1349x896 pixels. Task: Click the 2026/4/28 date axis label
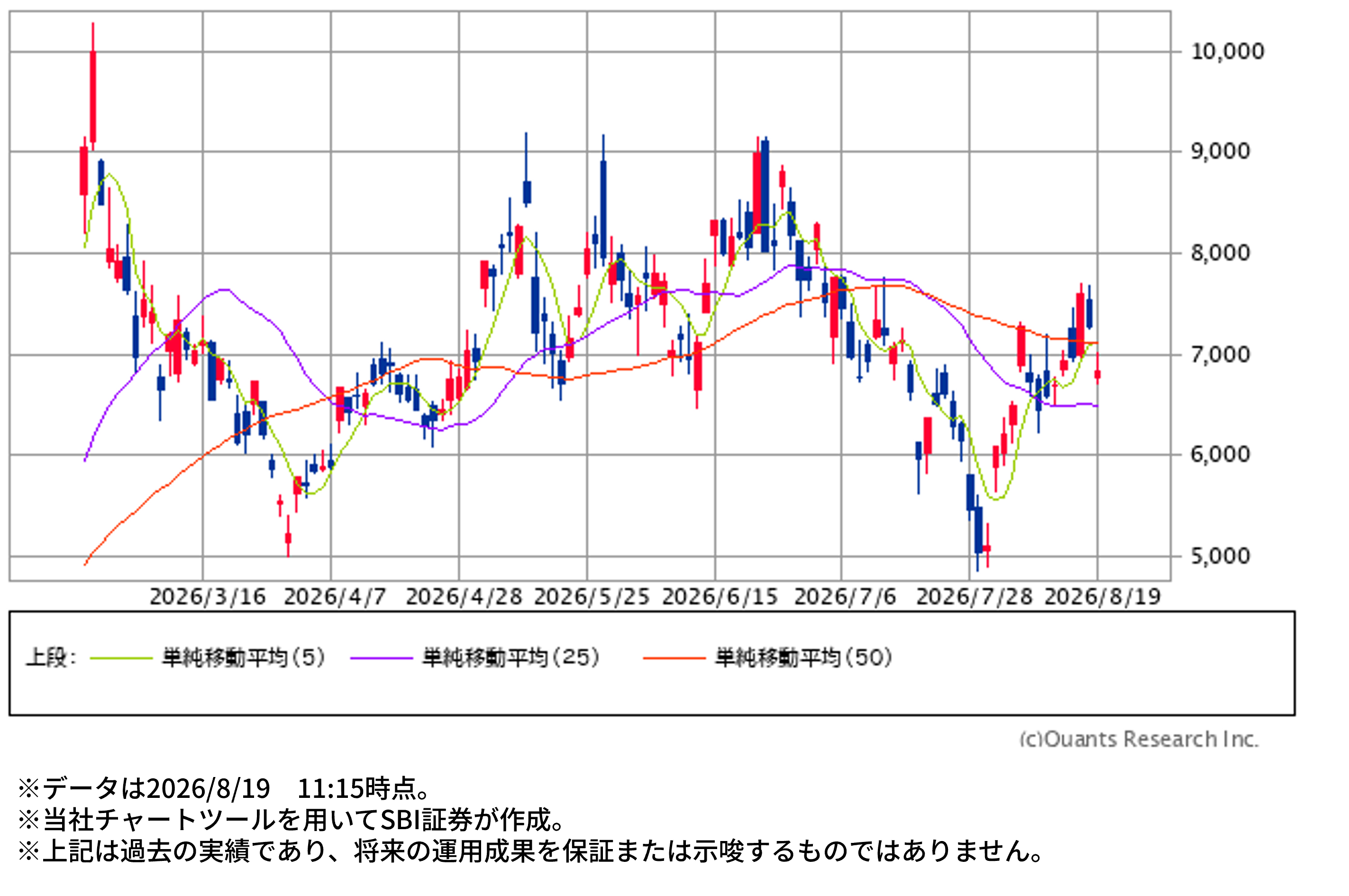464,597
